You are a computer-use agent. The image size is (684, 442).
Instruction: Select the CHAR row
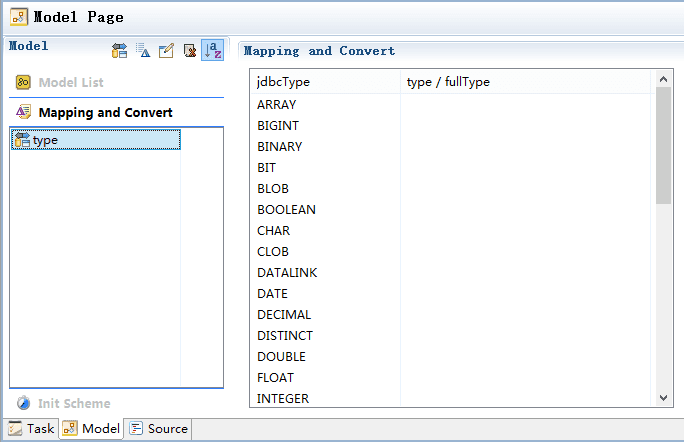[x=451, y=230]
